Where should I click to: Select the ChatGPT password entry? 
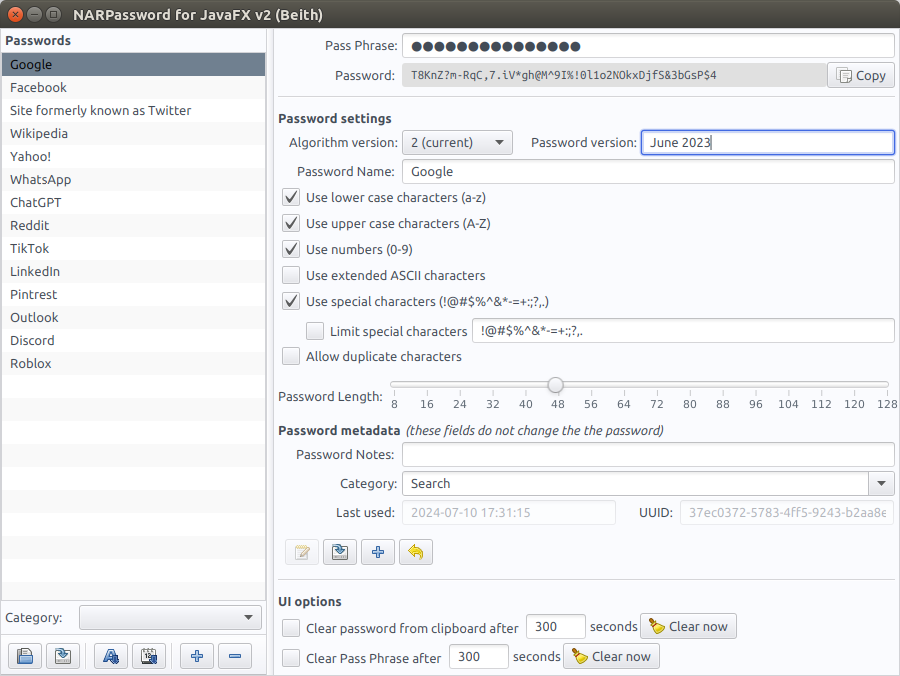(36, 203)
